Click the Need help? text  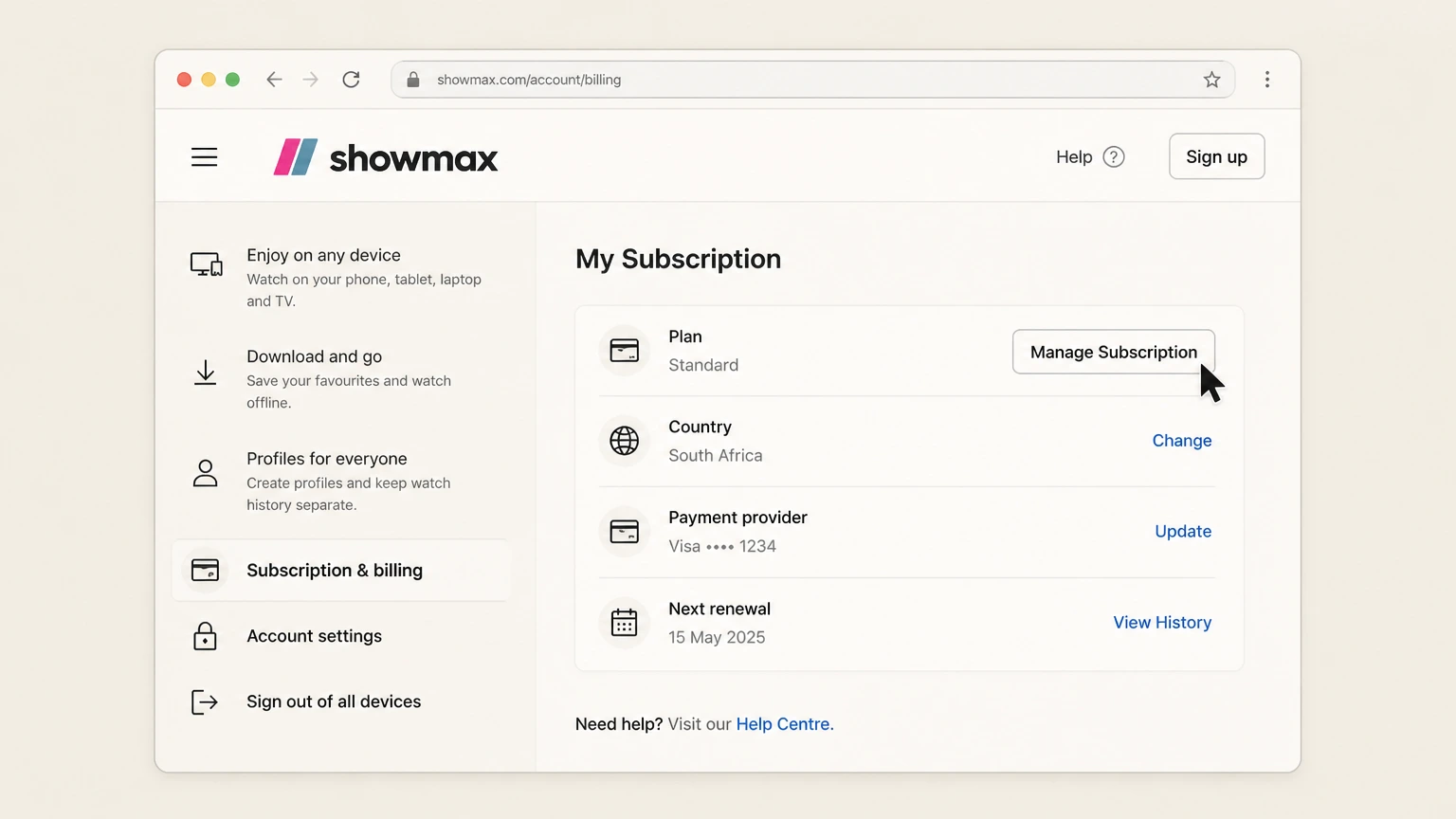[619, 724]
